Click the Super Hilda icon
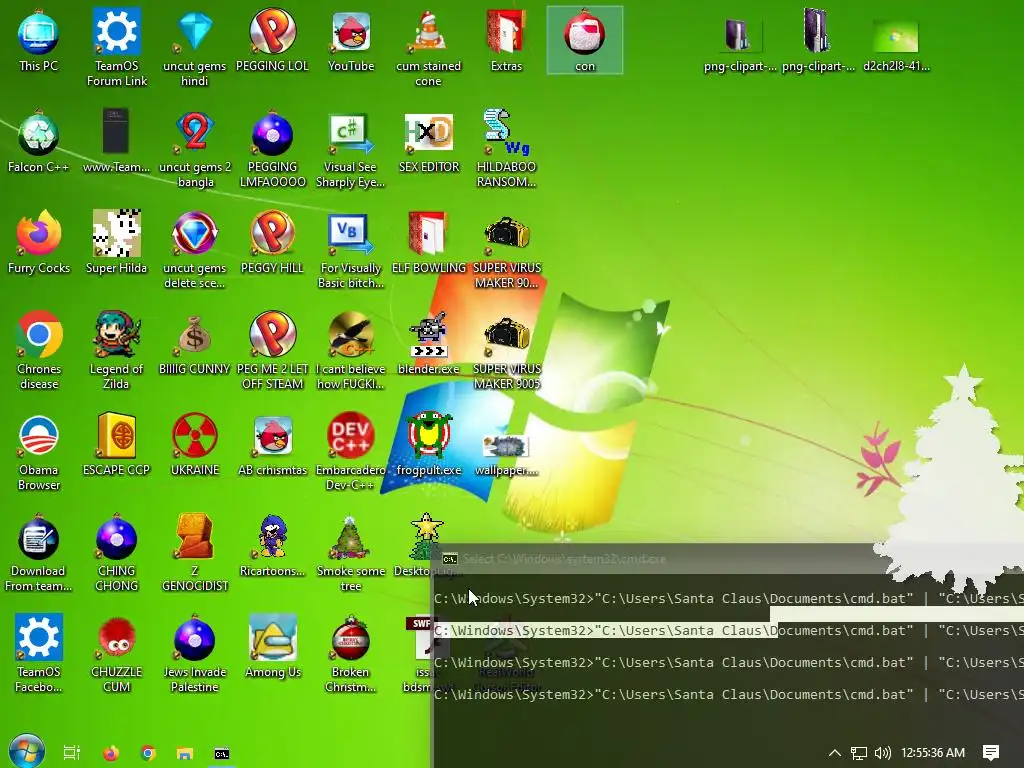Viewport: 1024px width, 768px height. 116,234
